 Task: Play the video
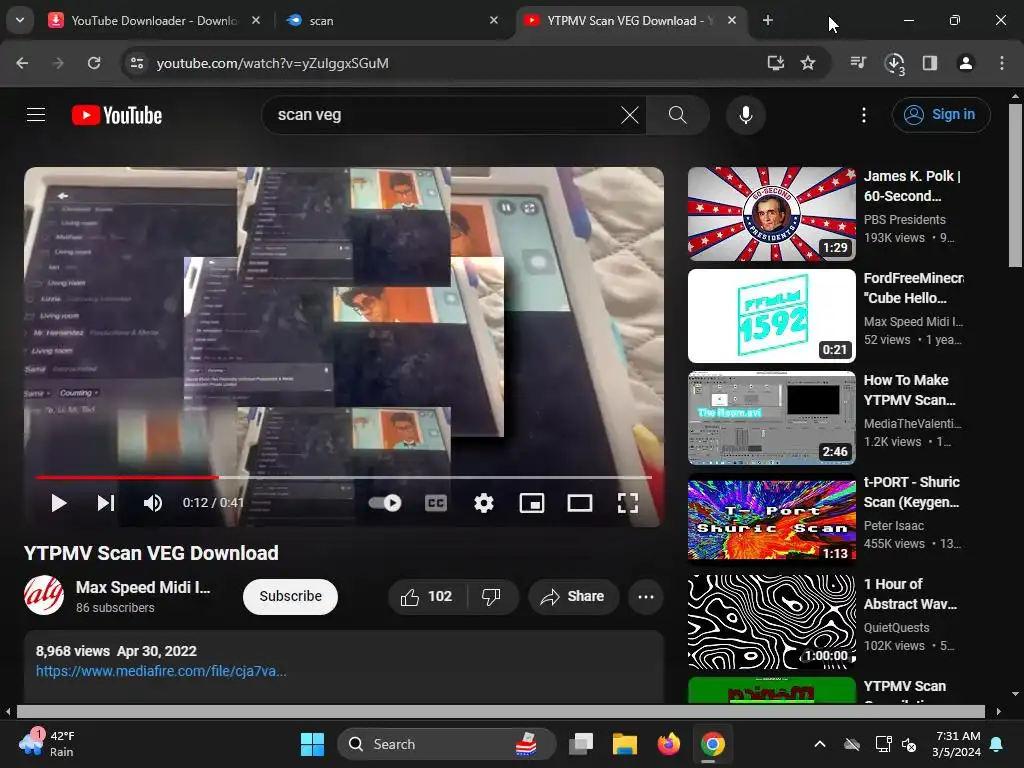[59, 503]
